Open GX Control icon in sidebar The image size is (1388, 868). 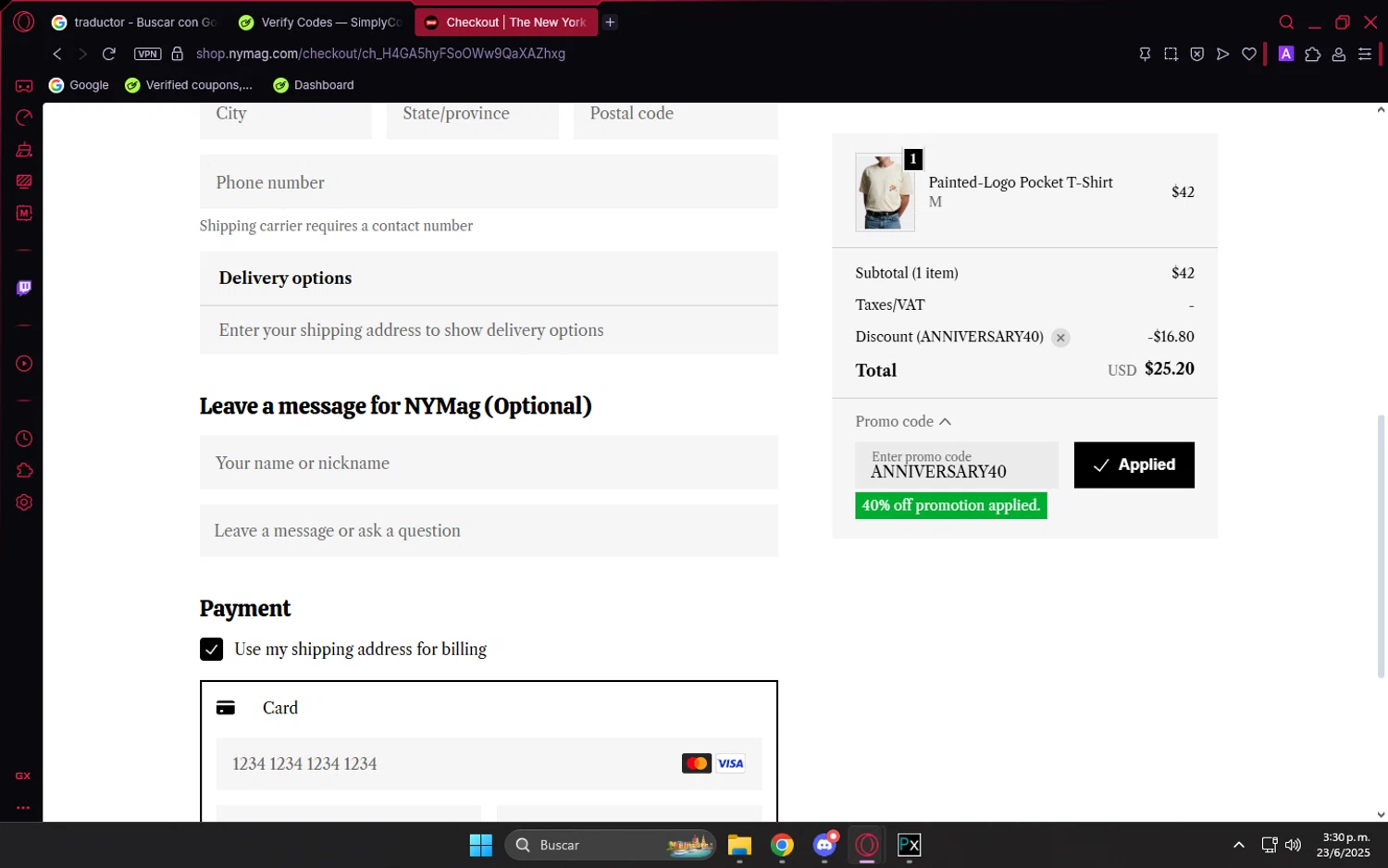pyautogui.click(x=24, y=118)
